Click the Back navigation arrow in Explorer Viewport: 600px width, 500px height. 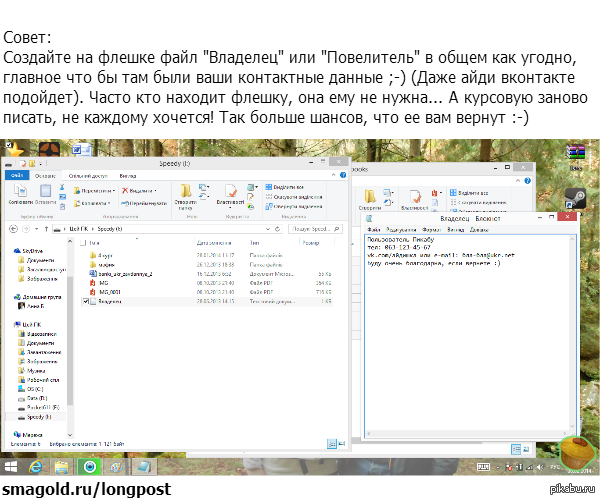[x=13, y=228]
